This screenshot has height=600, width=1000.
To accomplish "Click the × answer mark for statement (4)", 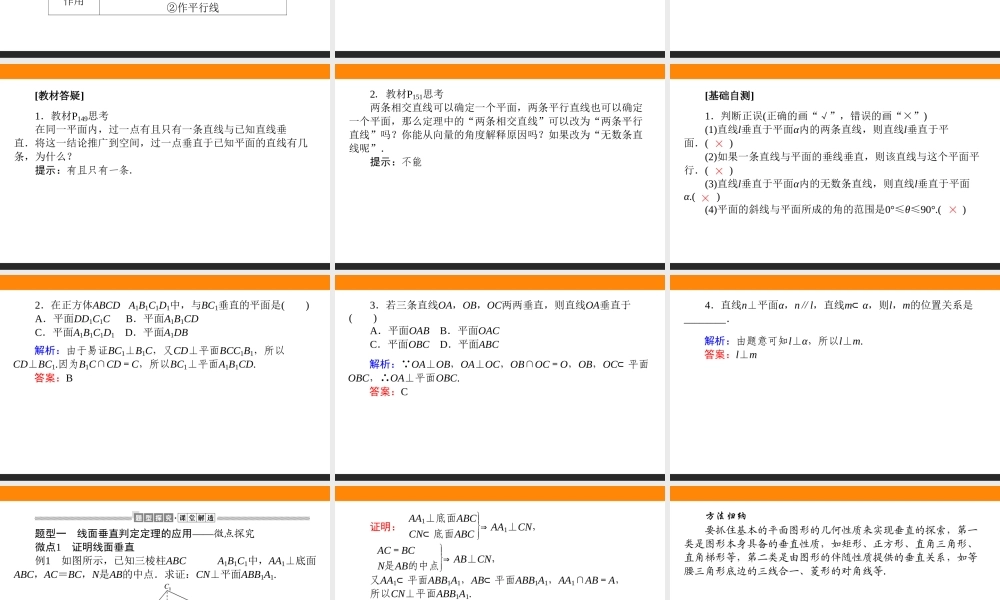I will click(953, 210).
